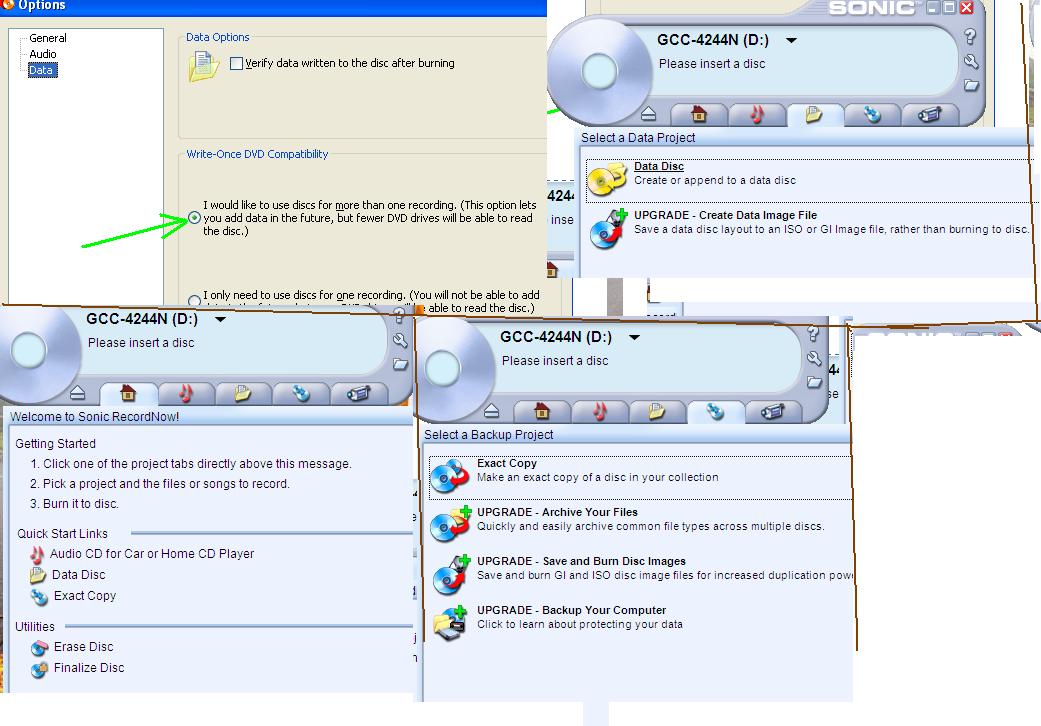Expand the drive dropdown in the Backup Project window

click(635, 337)
